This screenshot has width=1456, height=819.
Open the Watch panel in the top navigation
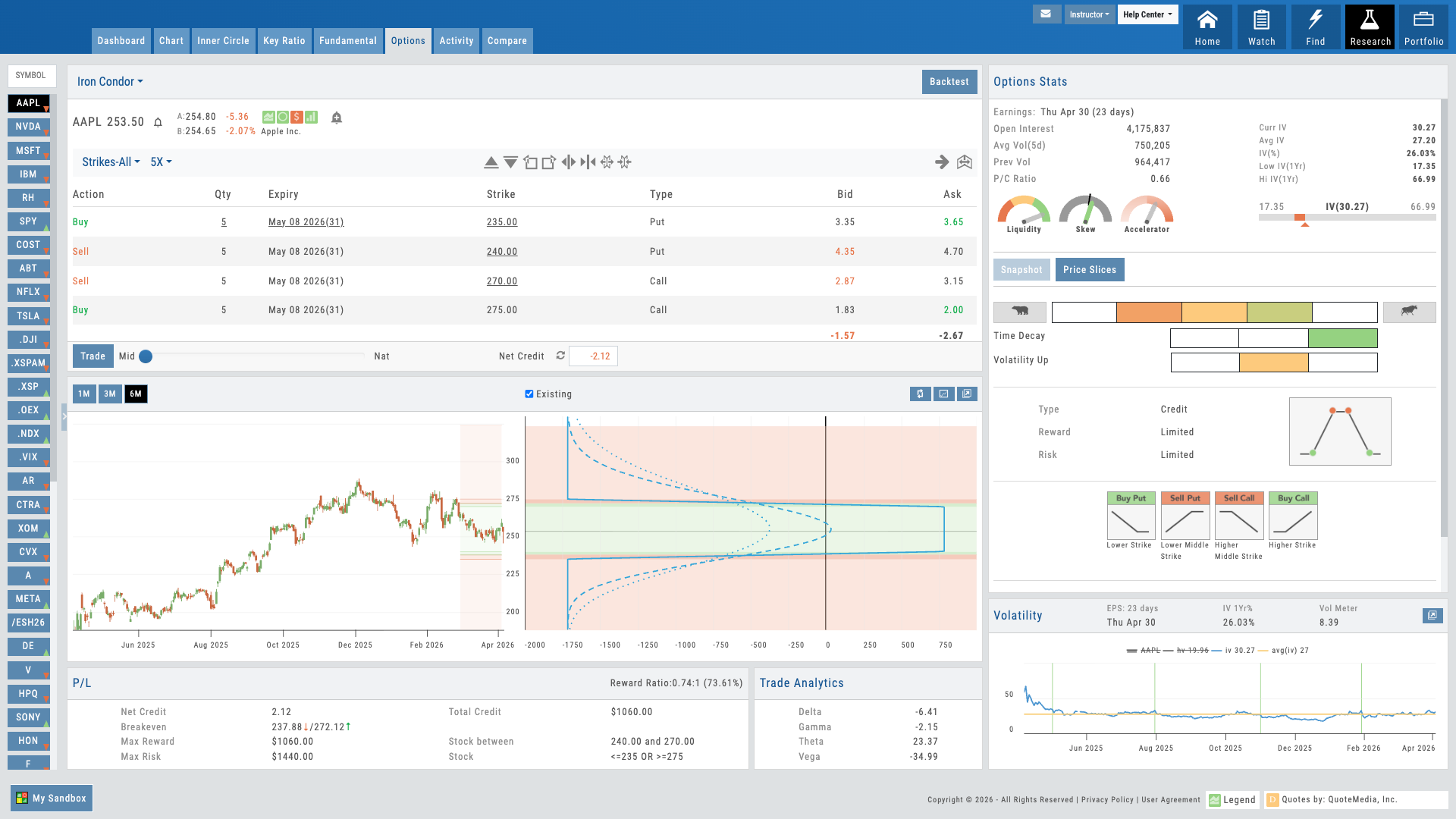1261,27
